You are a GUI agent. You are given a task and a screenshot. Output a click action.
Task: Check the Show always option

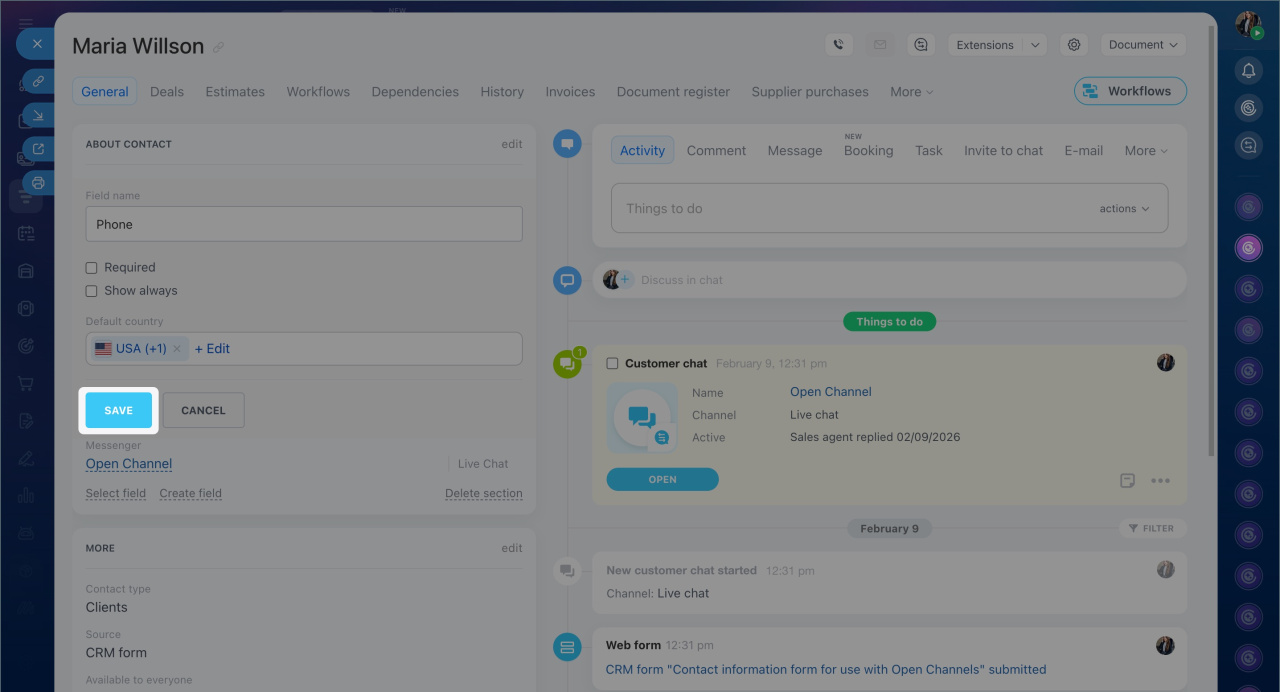tap(92, 291)
